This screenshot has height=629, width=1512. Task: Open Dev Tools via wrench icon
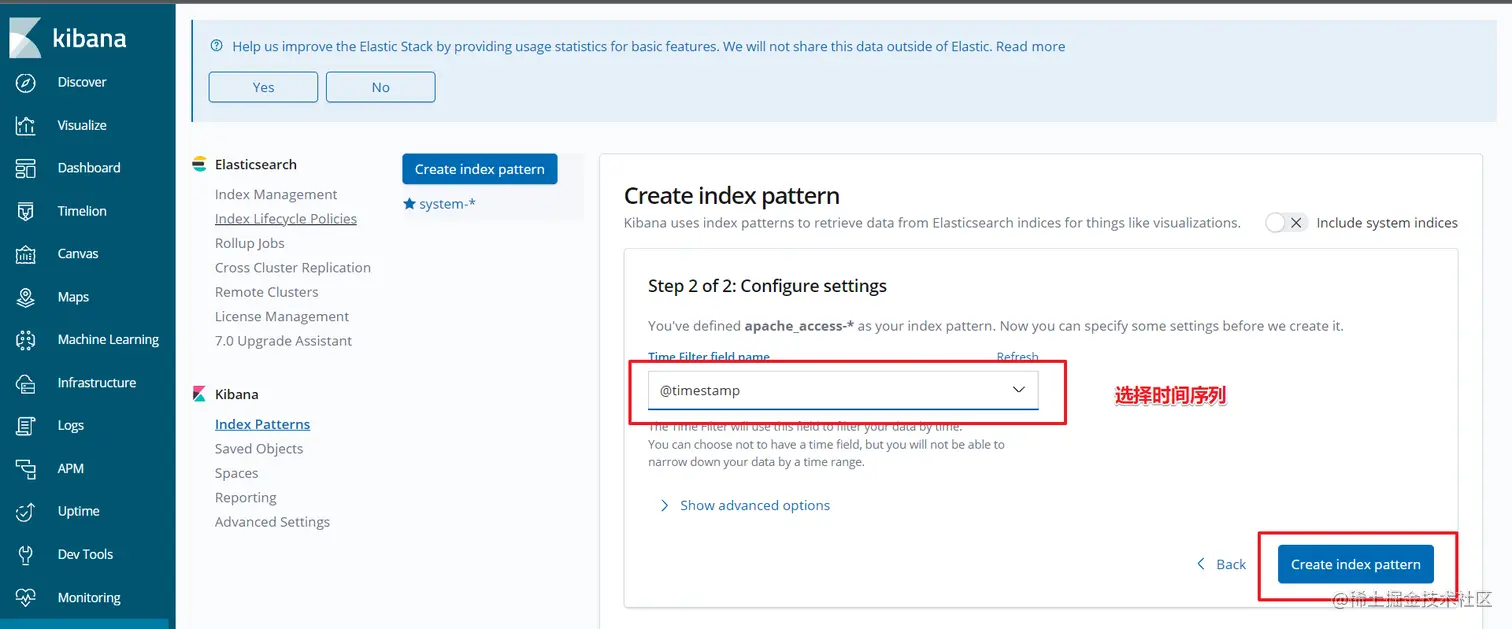[26, 554]
